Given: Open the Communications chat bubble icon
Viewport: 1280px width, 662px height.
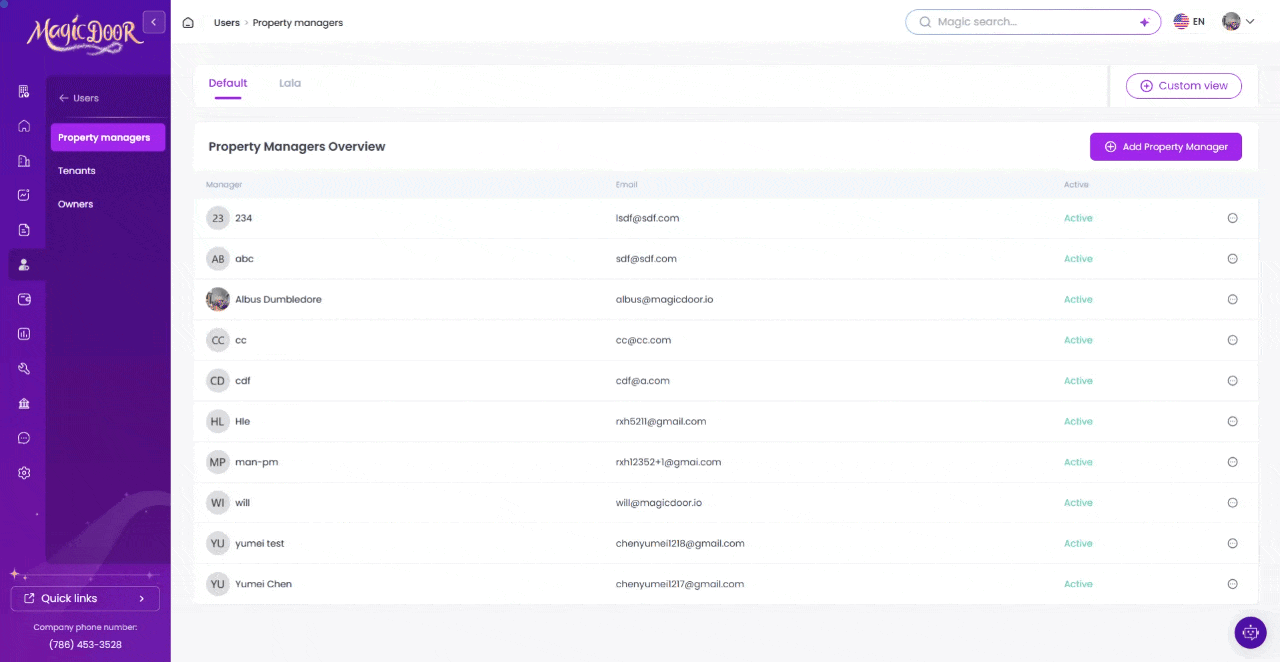Looking at the screenshot, I should (x=23, y=437).
